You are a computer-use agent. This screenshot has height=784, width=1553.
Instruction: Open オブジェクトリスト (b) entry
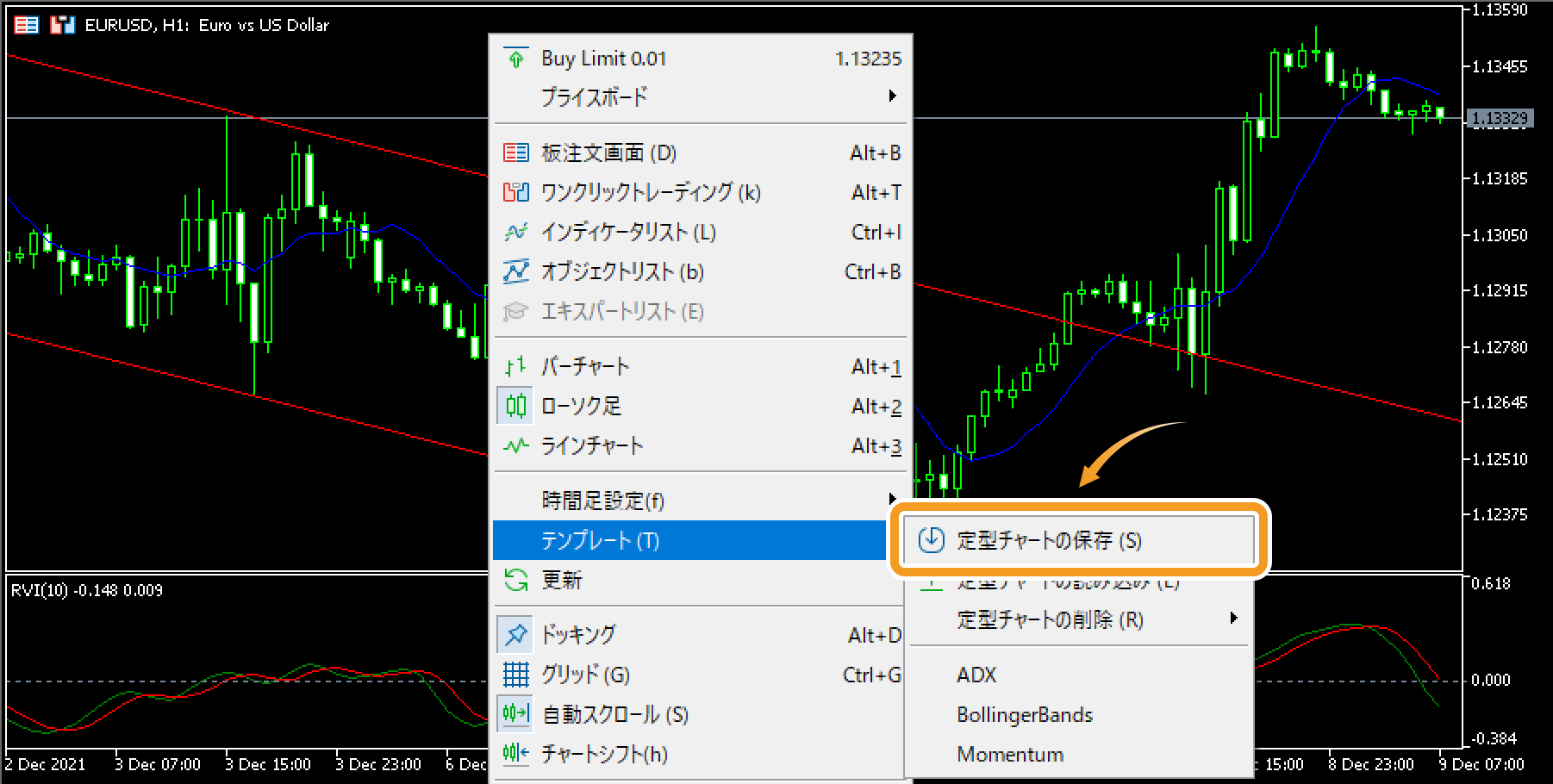(x=700, y=271)
